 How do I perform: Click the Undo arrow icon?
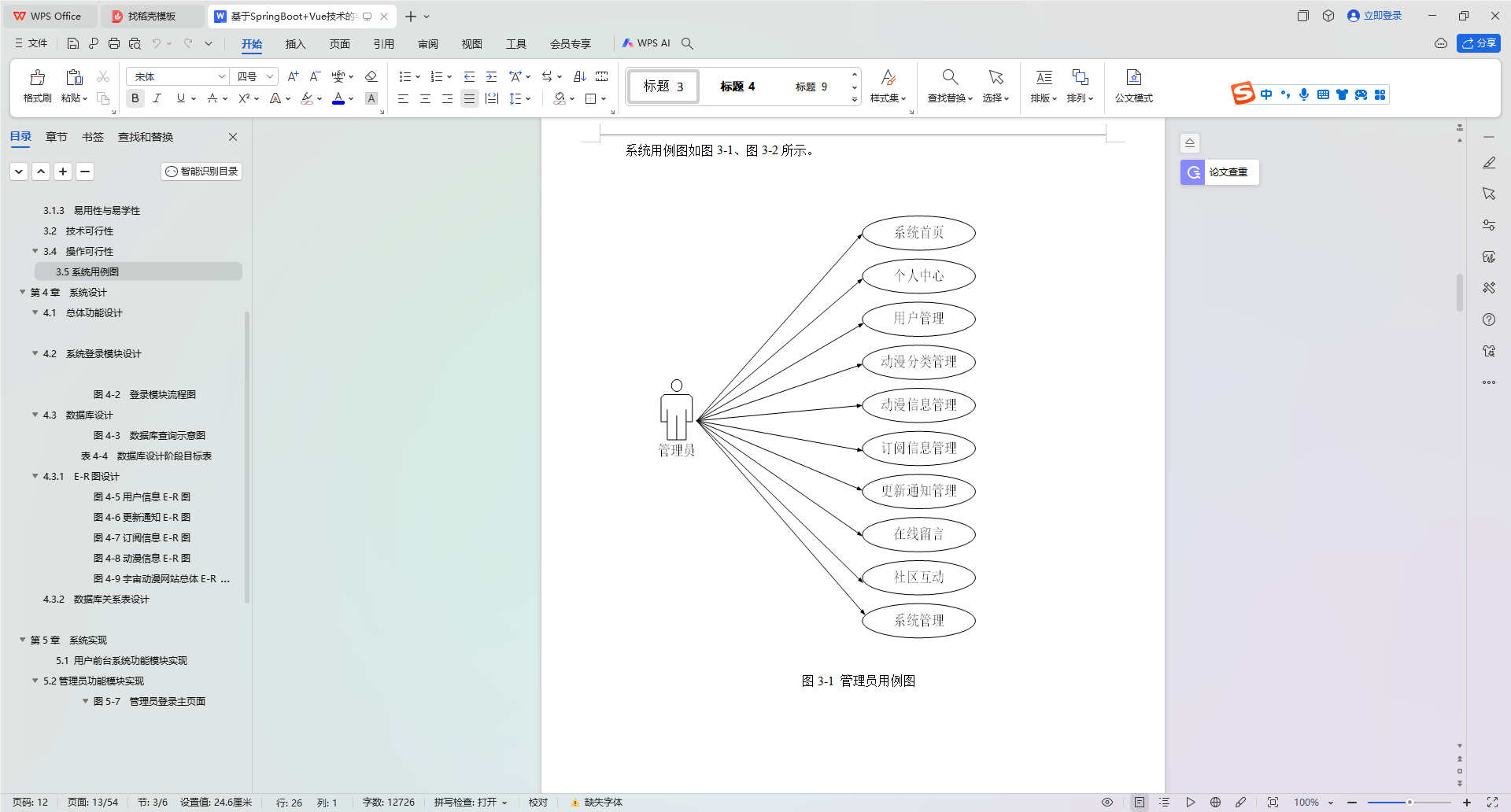click(x=157, y=43)
